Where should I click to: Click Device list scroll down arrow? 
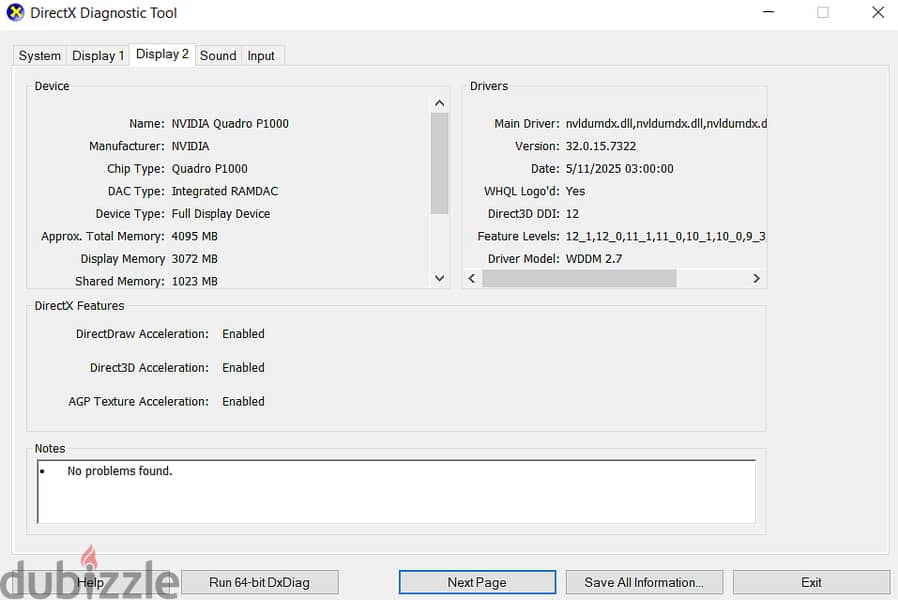pos(439,278)
